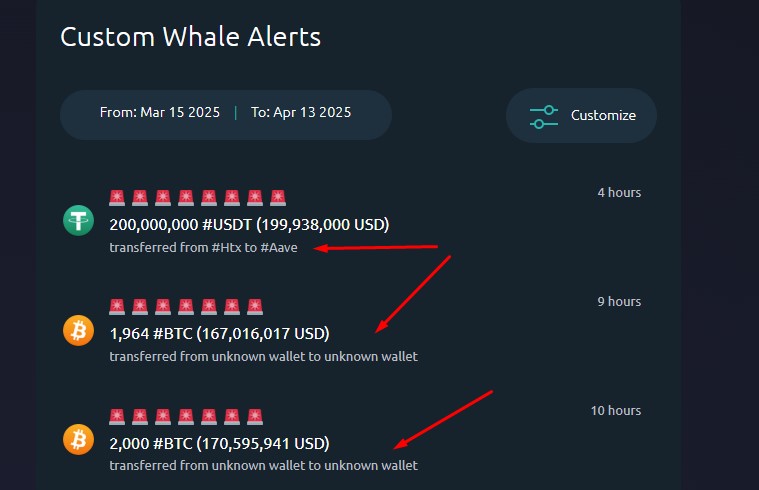Open the 200,000,000 #USDT transaction
The width and height of the screenshot is (759, 490).
tap(249, 225)
